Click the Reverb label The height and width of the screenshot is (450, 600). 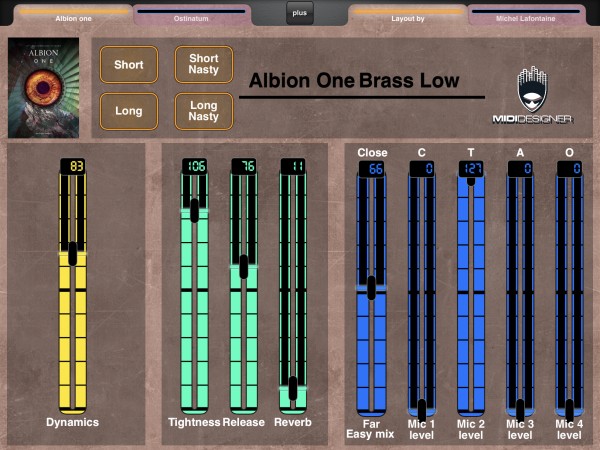(293, 422)
